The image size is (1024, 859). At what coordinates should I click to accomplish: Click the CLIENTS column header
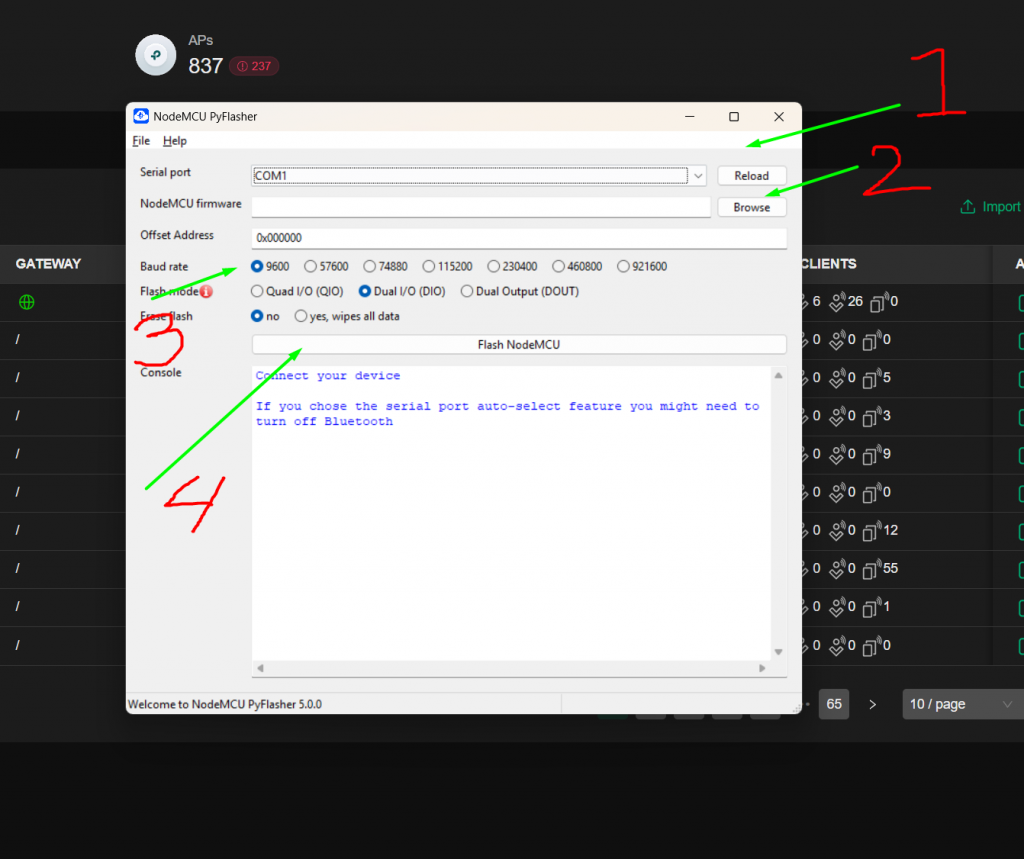click(x=828, y=264)
